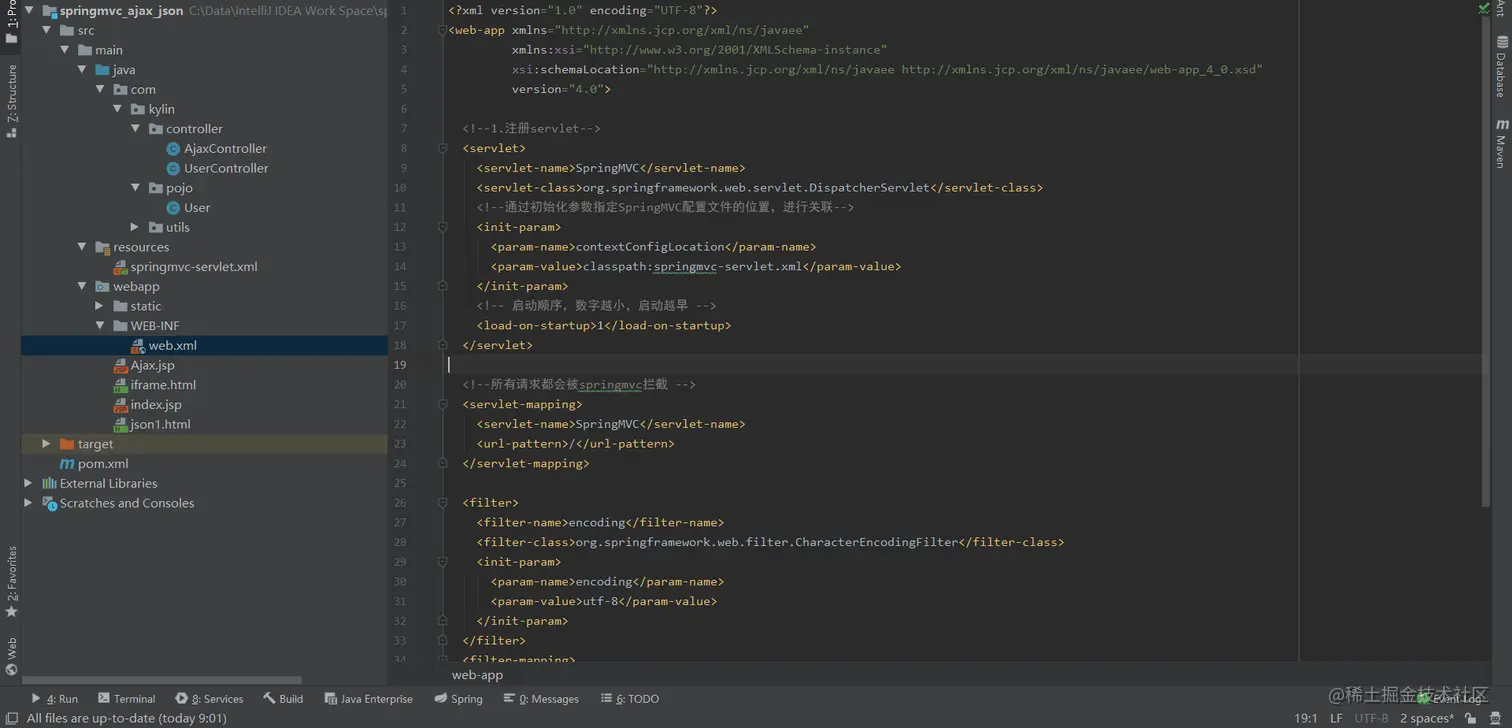Select web.xml in project tree

(x=204, y=346)
